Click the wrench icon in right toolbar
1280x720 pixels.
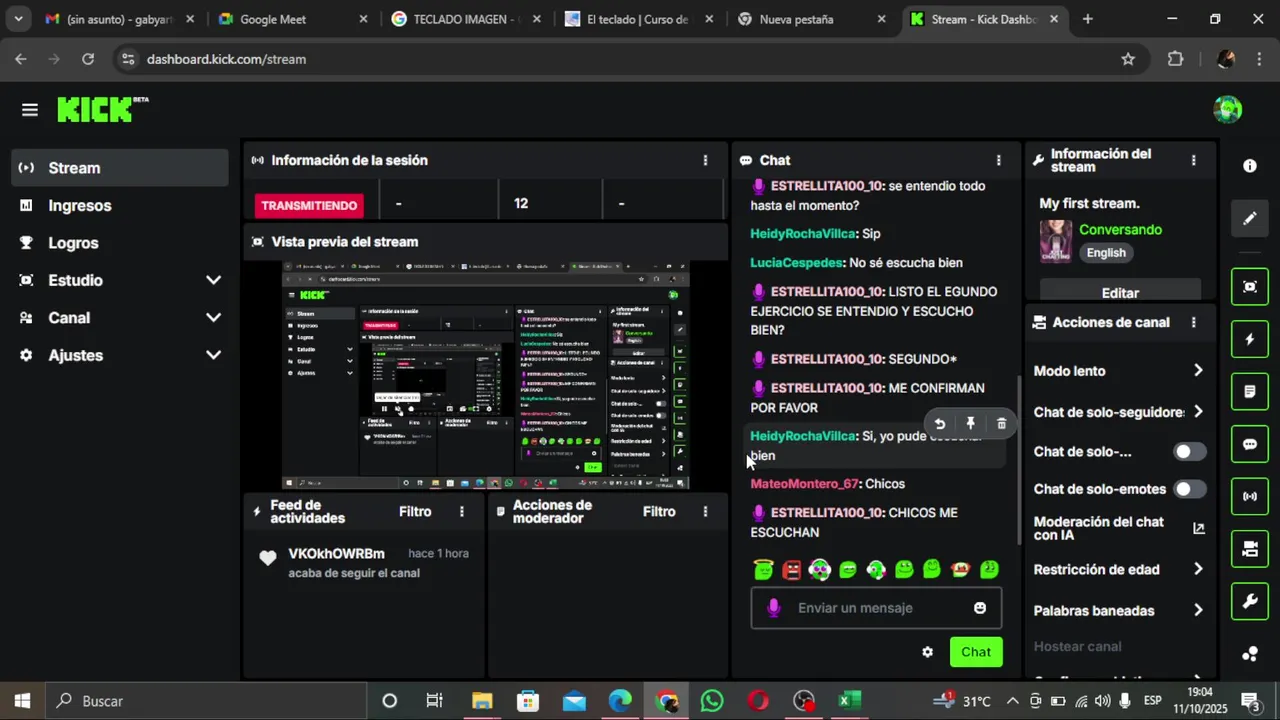pyautogui.click(x=1250, y=602)
